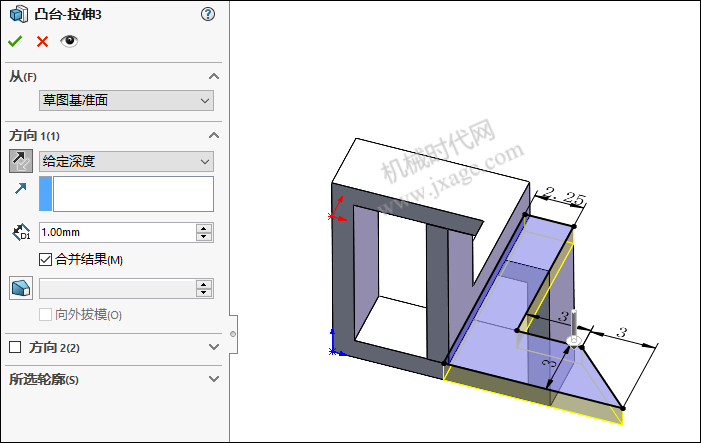The height and width of the screenshot is (443, 701).
Task: Cancel the feature with the red X
Action: pos(42,42)
